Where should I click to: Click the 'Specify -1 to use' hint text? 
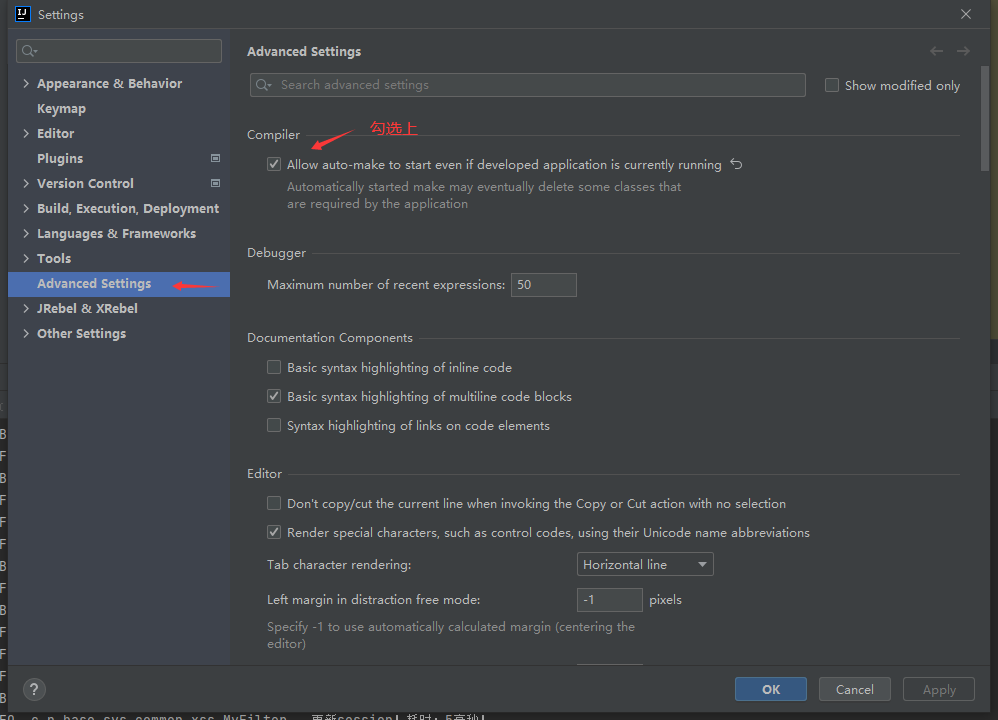pos(451,635)
